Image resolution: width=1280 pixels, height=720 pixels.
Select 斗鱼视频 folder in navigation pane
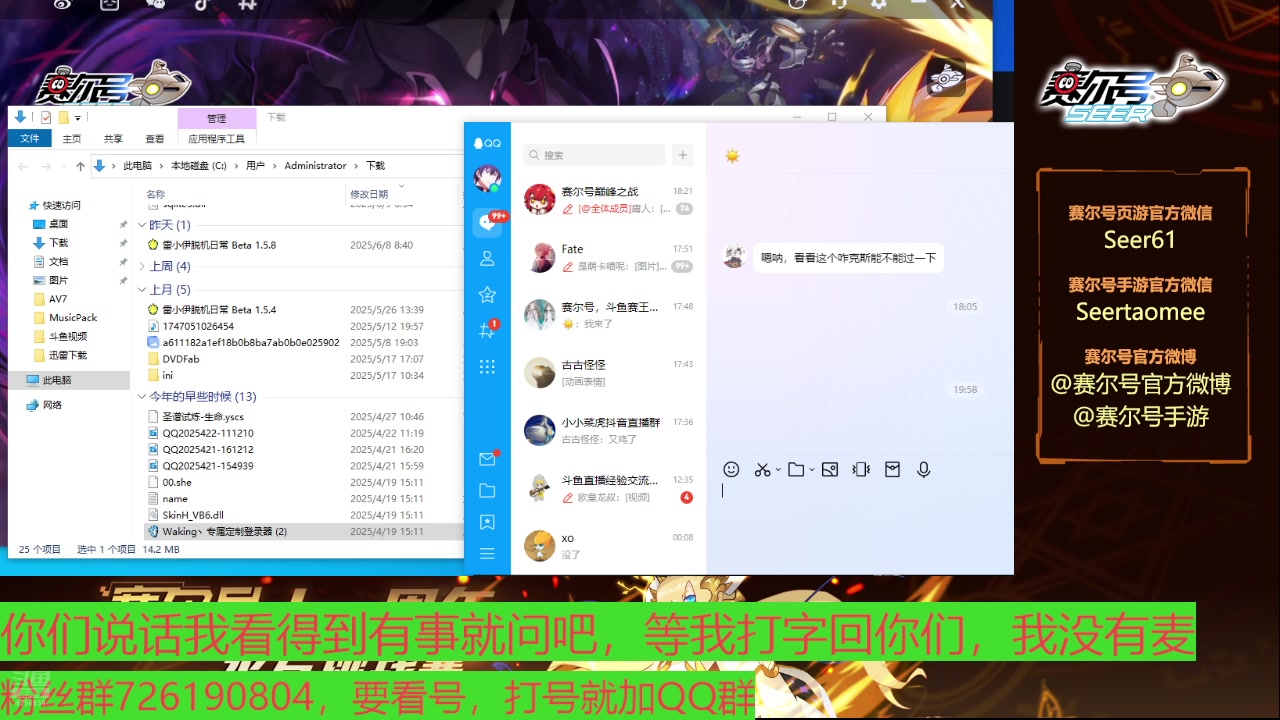pos(68,336)
